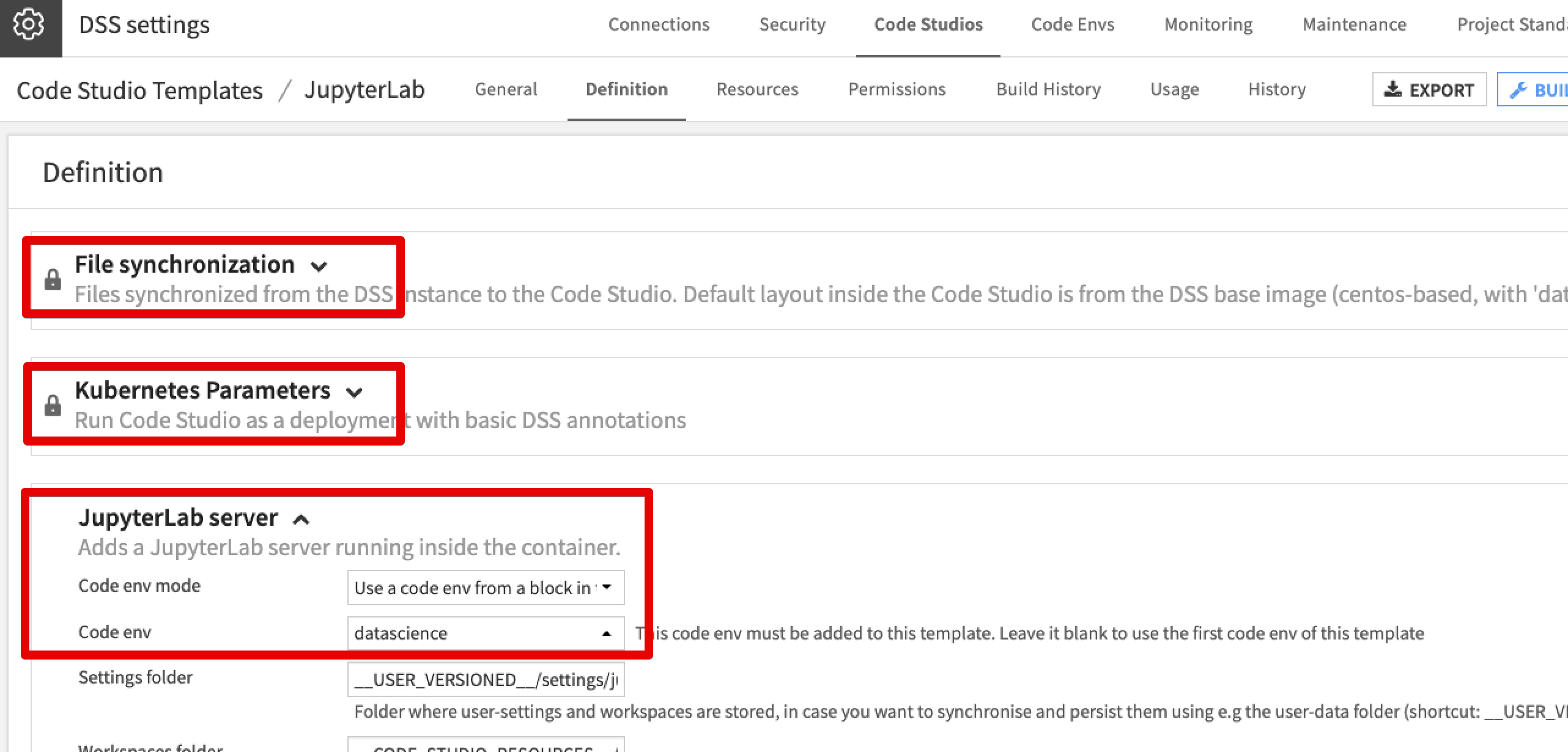Click the File synchronization section title

pyautogui.click(x=184, y=264)
